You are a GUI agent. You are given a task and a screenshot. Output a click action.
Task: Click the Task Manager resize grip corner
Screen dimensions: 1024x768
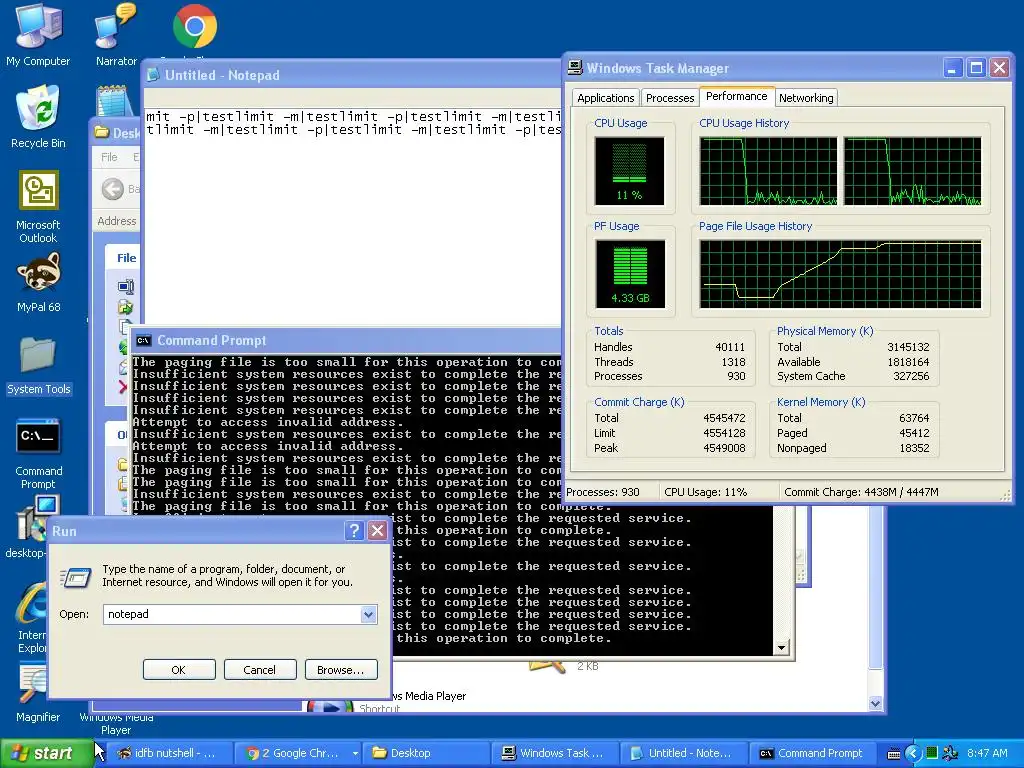tap(1006, 496)
